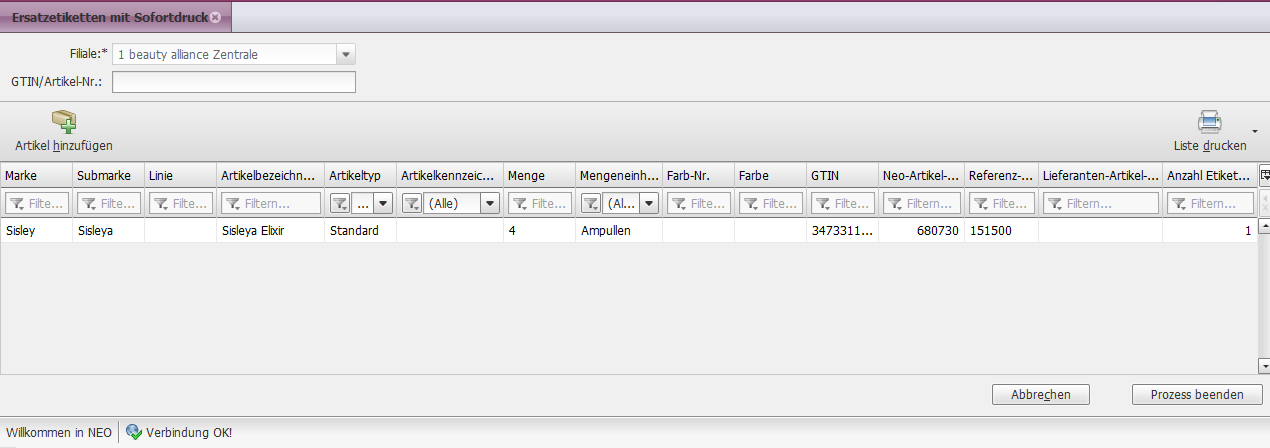Screen dimensions: 1270x448
Task: Open the arrow menu beside Liste drucken
Action: coord(1254,131)
